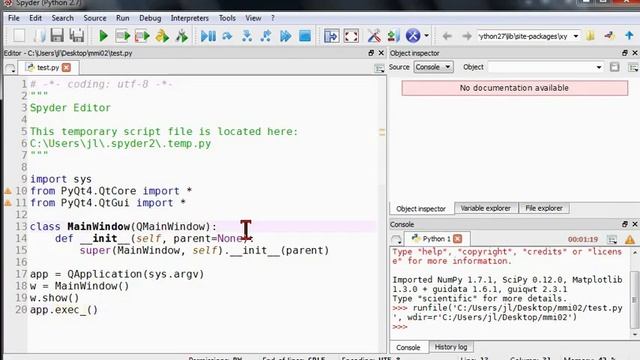640x360 pixels.
Task: Step over the current line
Action: point(227,36)
